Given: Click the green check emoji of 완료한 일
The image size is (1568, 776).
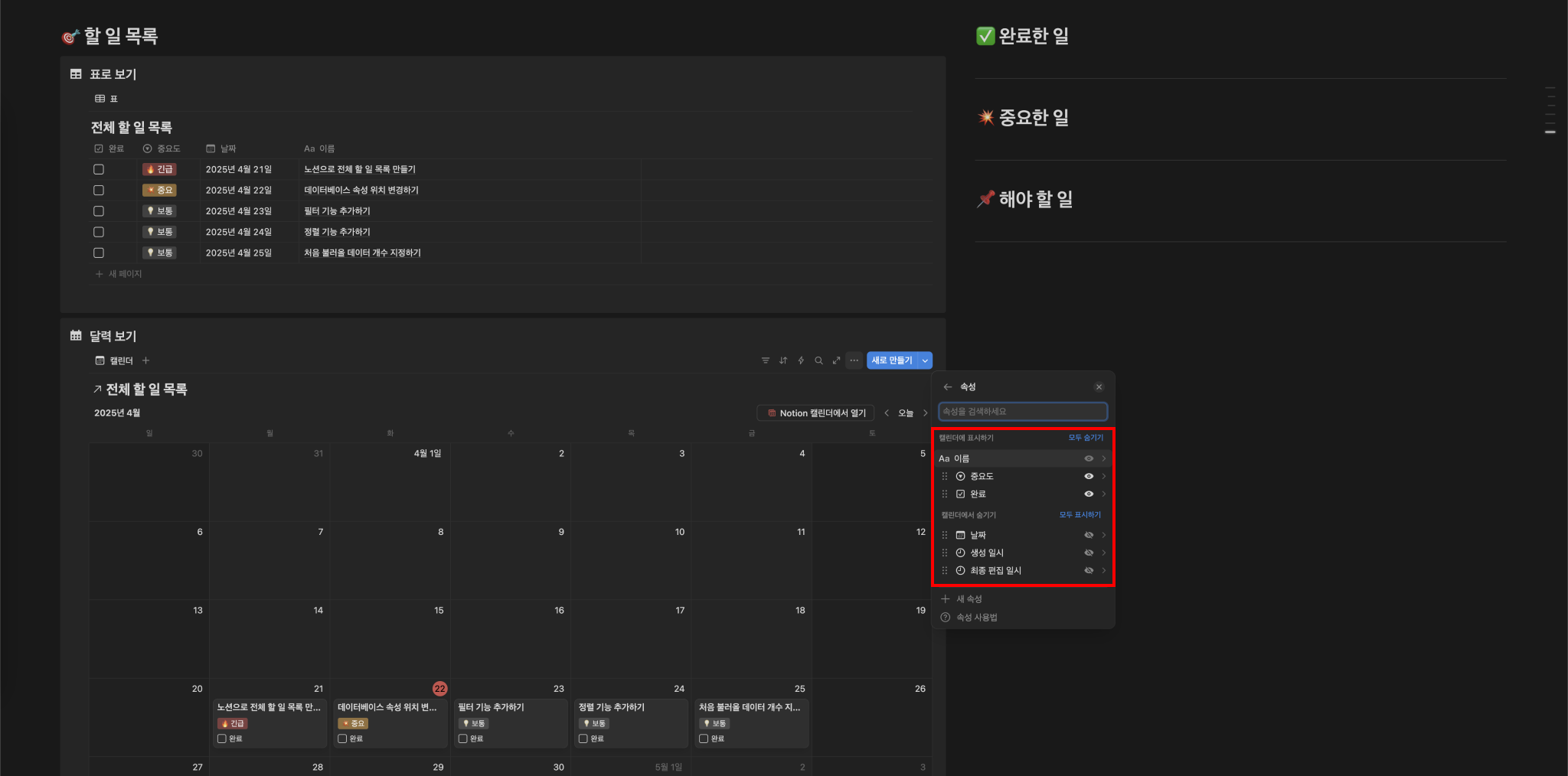Looking at the screenshot, I should [x=985, y=36].
